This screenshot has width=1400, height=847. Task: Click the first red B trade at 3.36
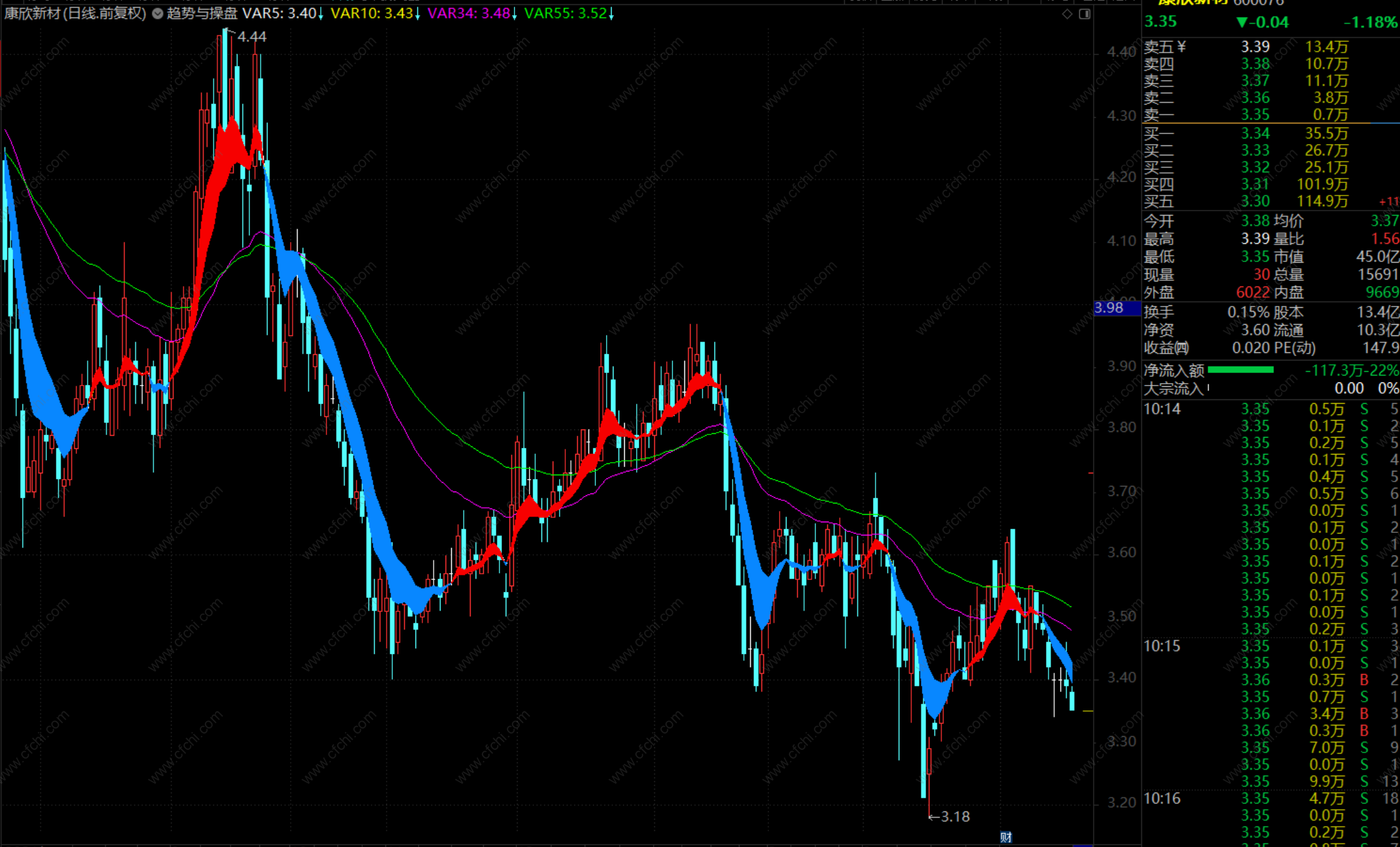click(x=1364, y=680)
